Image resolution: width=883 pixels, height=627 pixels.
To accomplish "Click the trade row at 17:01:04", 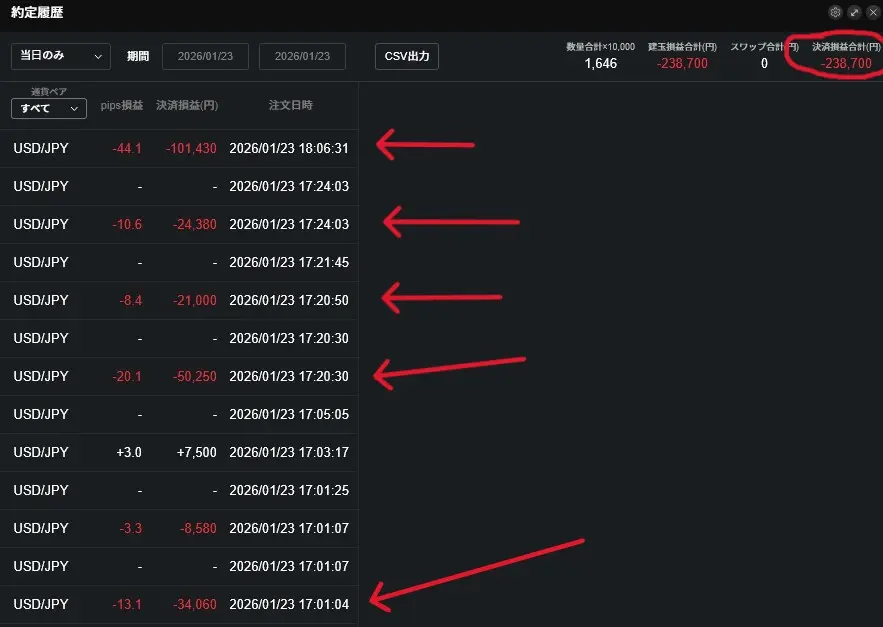I will [x=180, y=604].
